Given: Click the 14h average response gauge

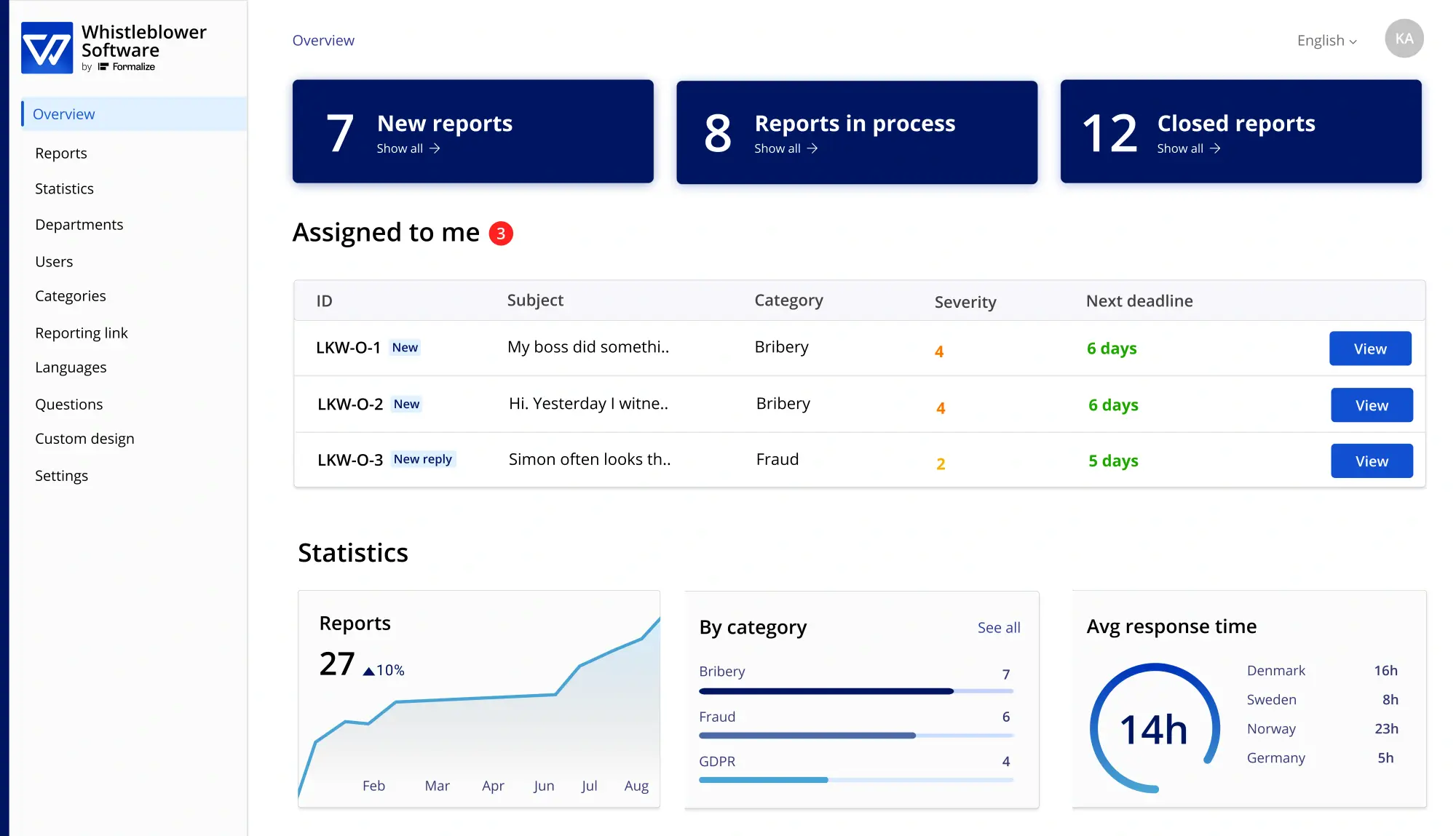Looking at the screenshot, I should pos(1154,728).
